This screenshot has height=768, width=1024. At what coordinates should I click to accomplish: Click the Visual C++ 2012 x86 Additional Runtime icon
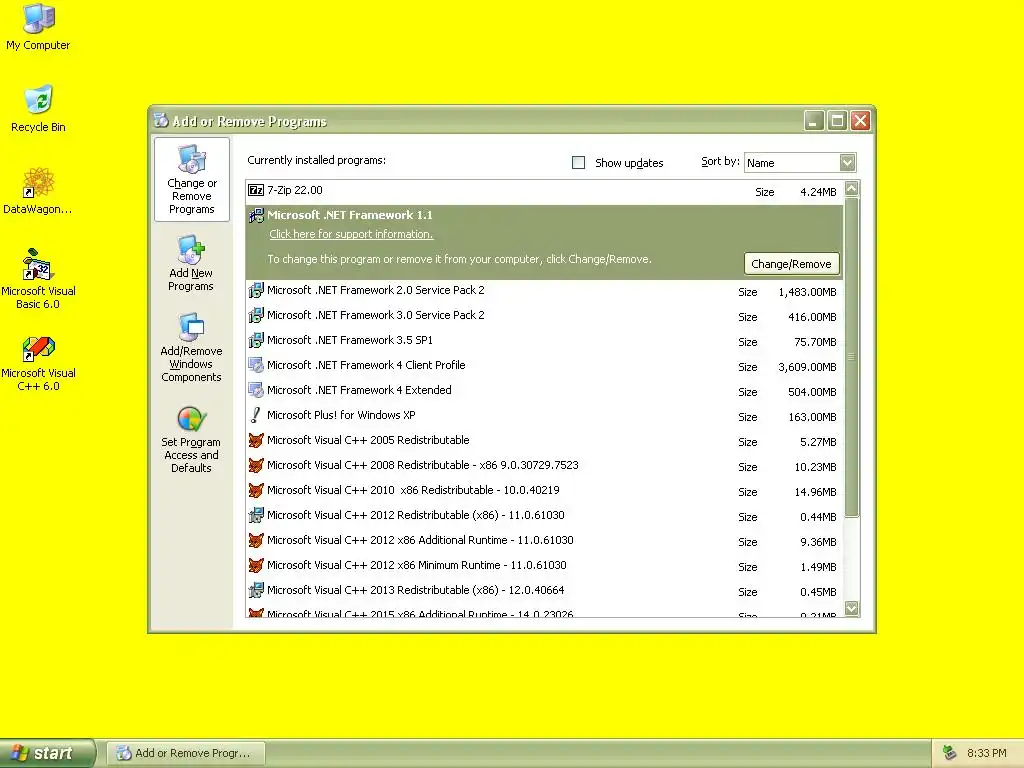click(x=256, y=540)
